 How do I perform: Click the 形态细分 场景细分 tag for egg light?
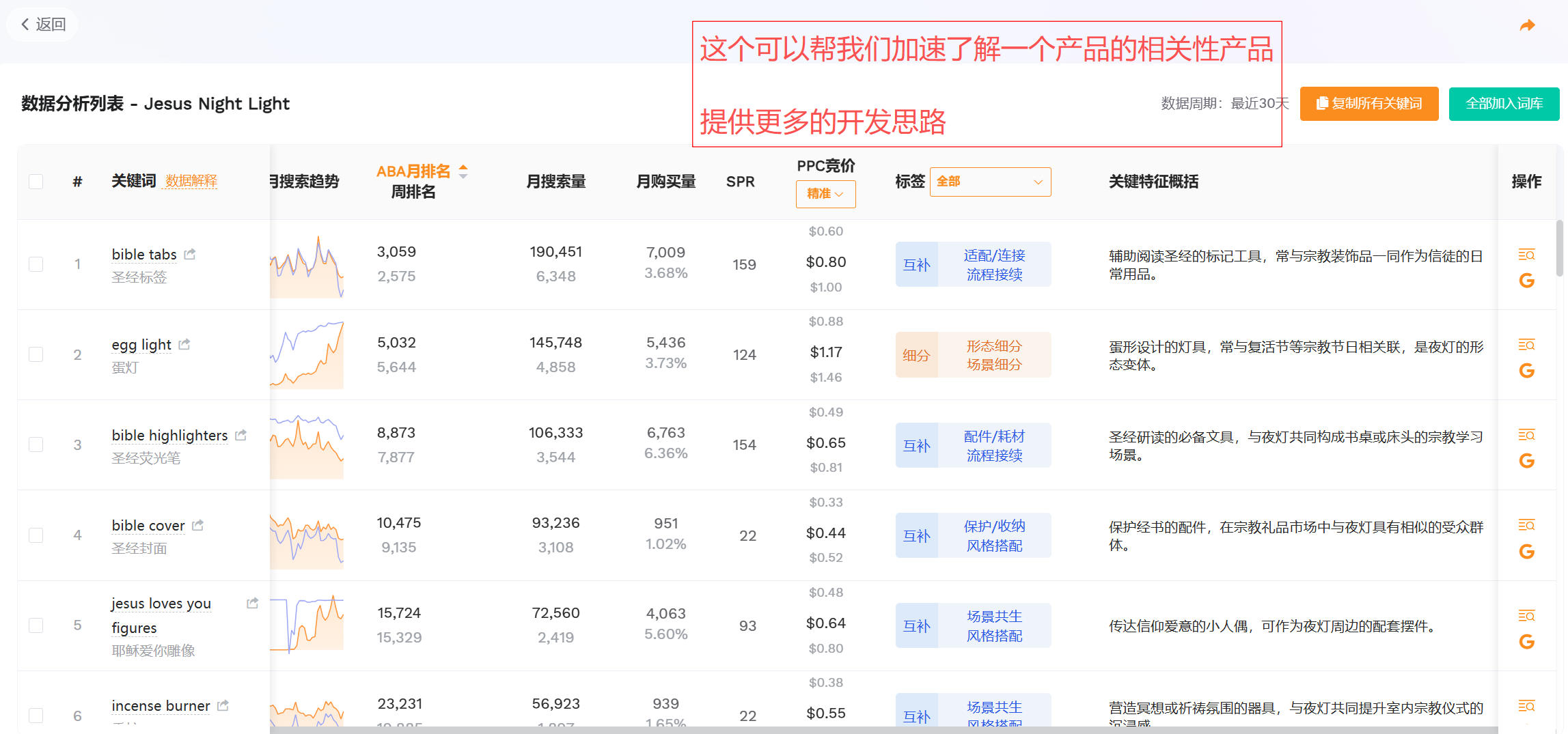994,355
